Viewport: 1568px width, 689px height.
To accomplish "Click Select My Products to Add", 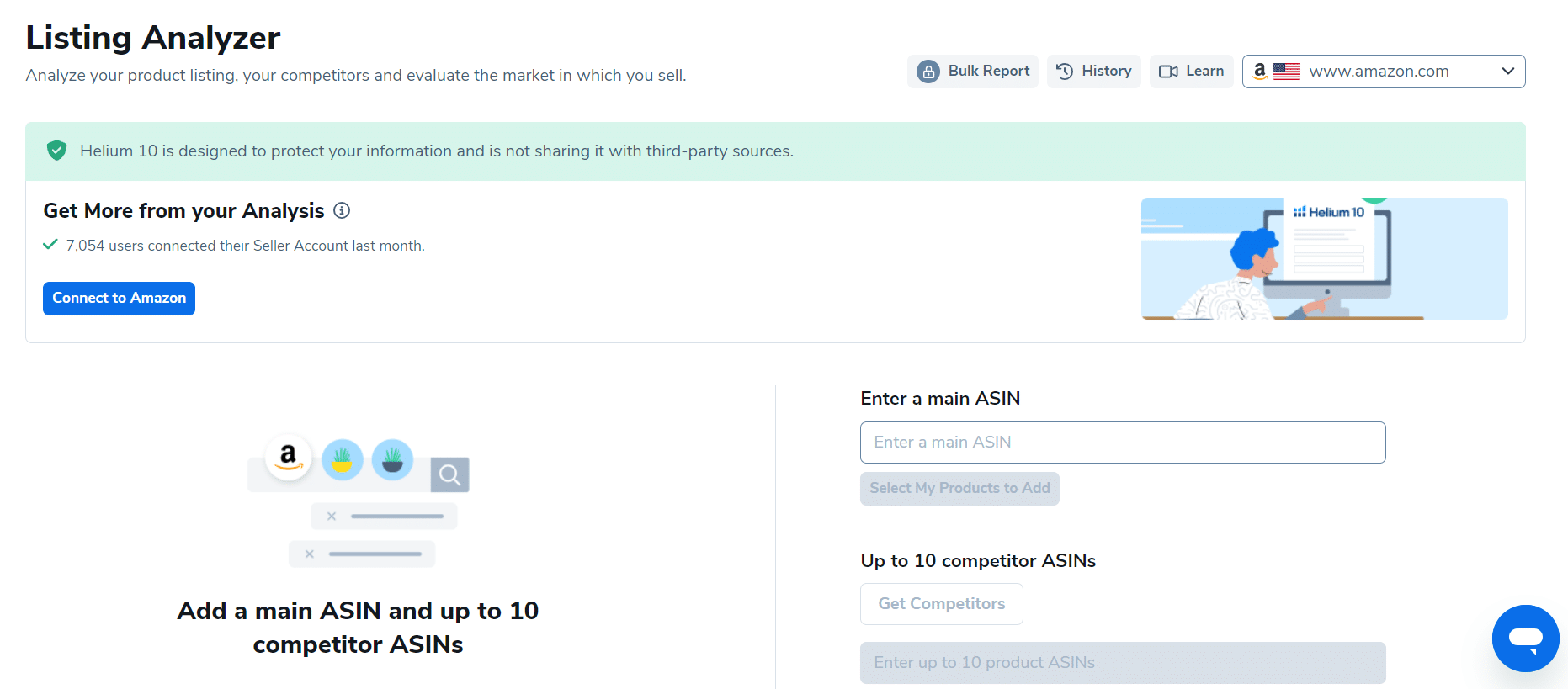I will click(959, 489).
